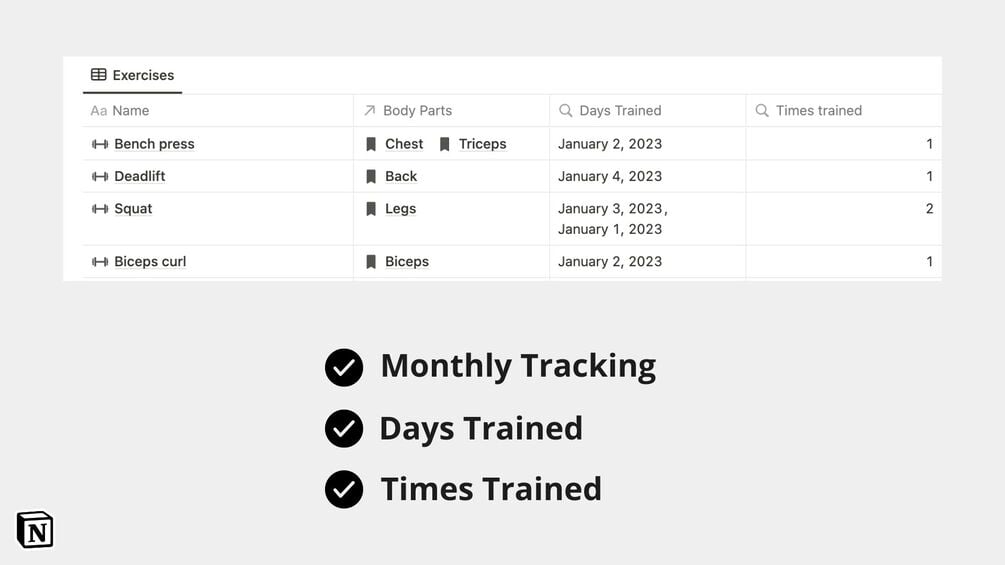Click the Monthly Tracking checkmark circle
Screen dimensions: 1005x565
tap(344, 367)
